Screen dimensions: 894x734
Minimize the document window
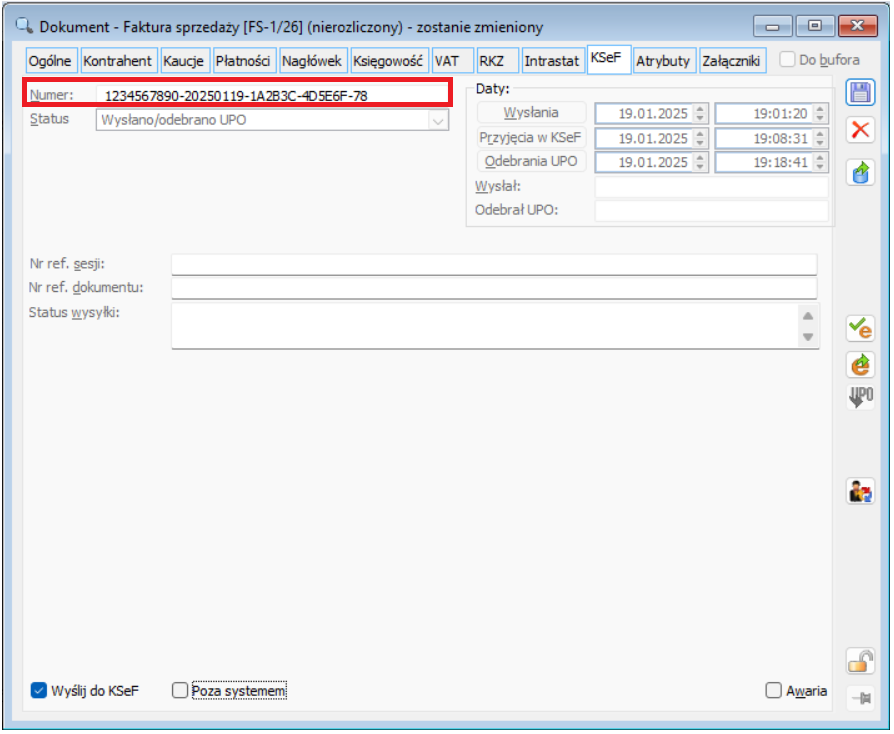[x=773, y=26]
